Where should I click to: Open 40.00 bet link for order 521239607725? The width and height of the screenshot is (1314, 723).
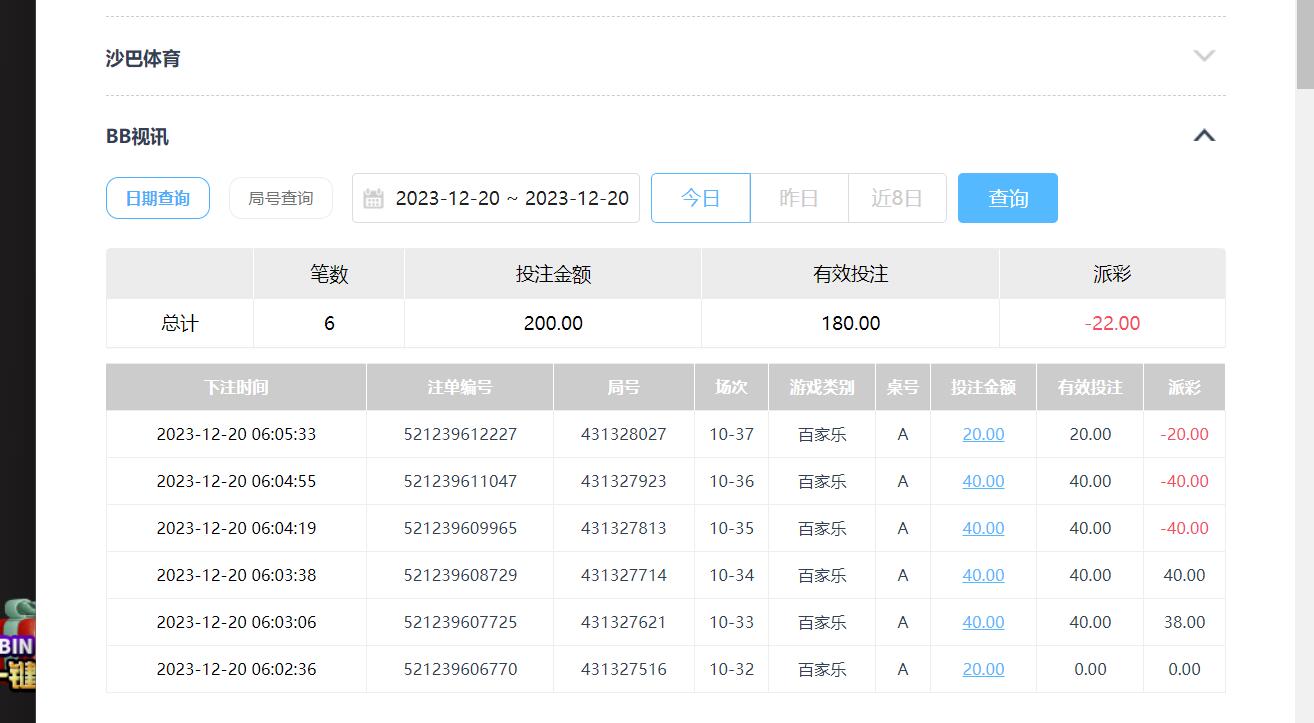coord(983,622)
